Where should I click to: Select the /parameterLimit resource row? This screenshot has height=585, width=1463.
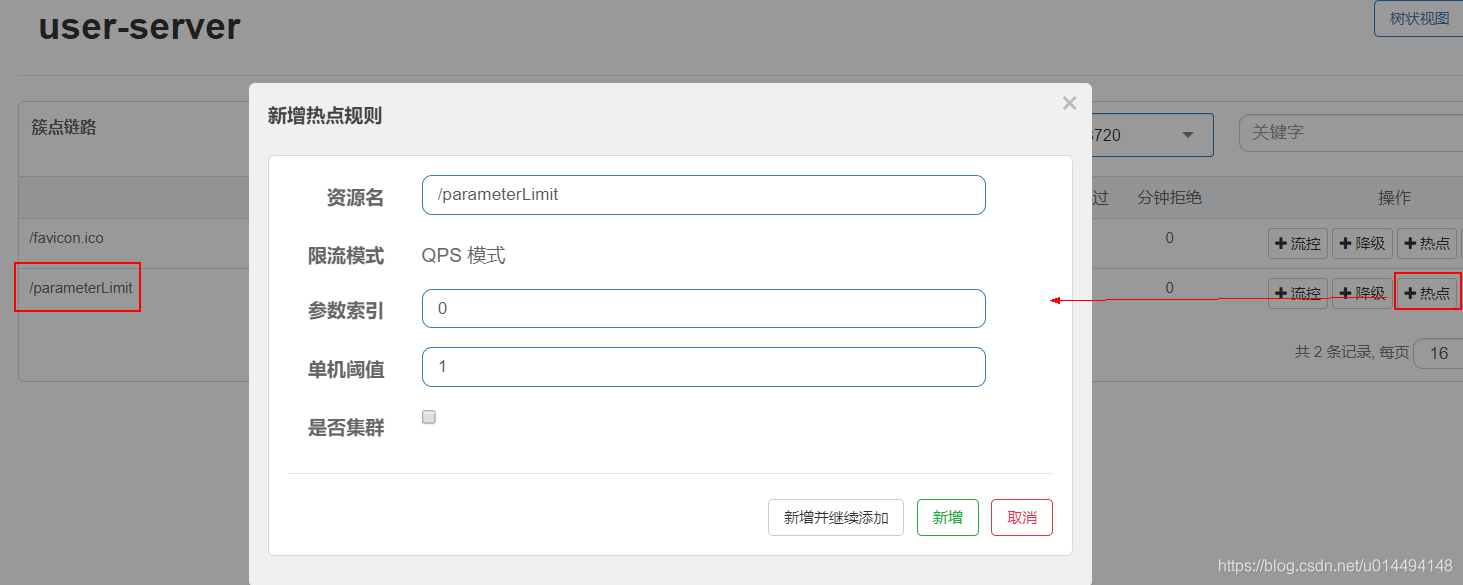click(x=81, y=288)
